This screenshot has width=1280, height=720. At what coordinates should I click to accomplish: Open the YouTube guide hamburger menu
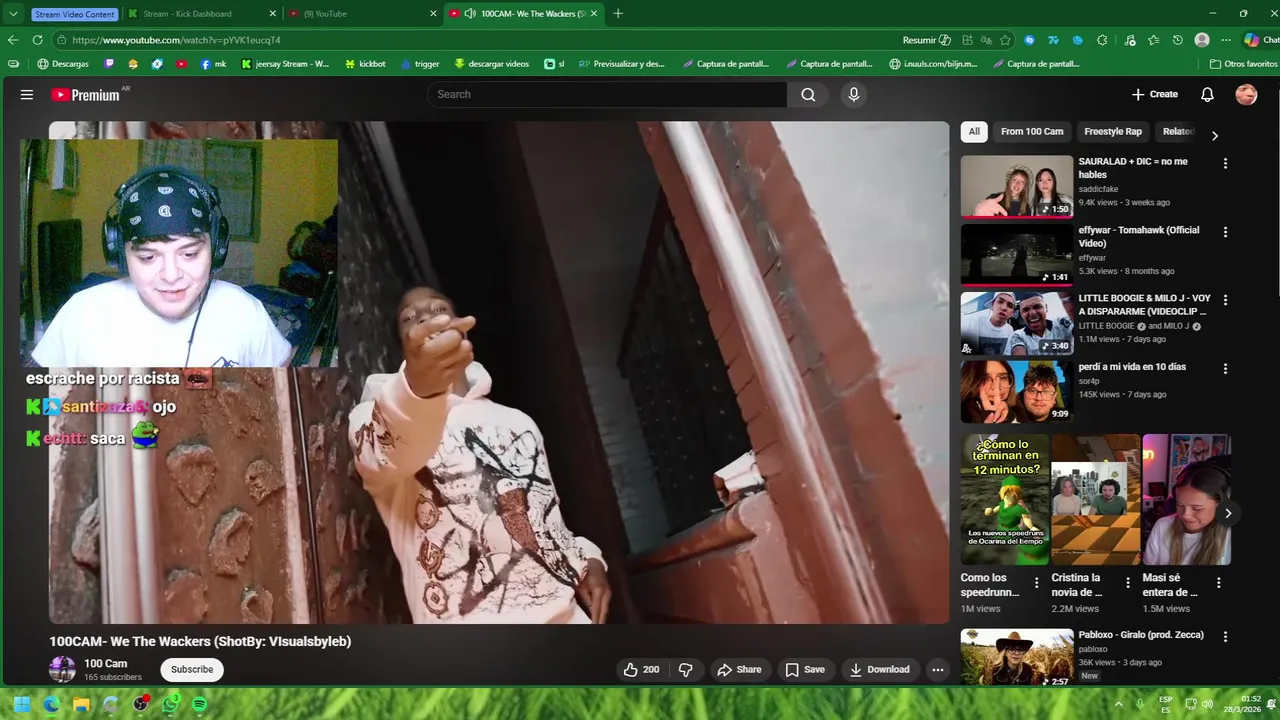[x=27, y=94]
